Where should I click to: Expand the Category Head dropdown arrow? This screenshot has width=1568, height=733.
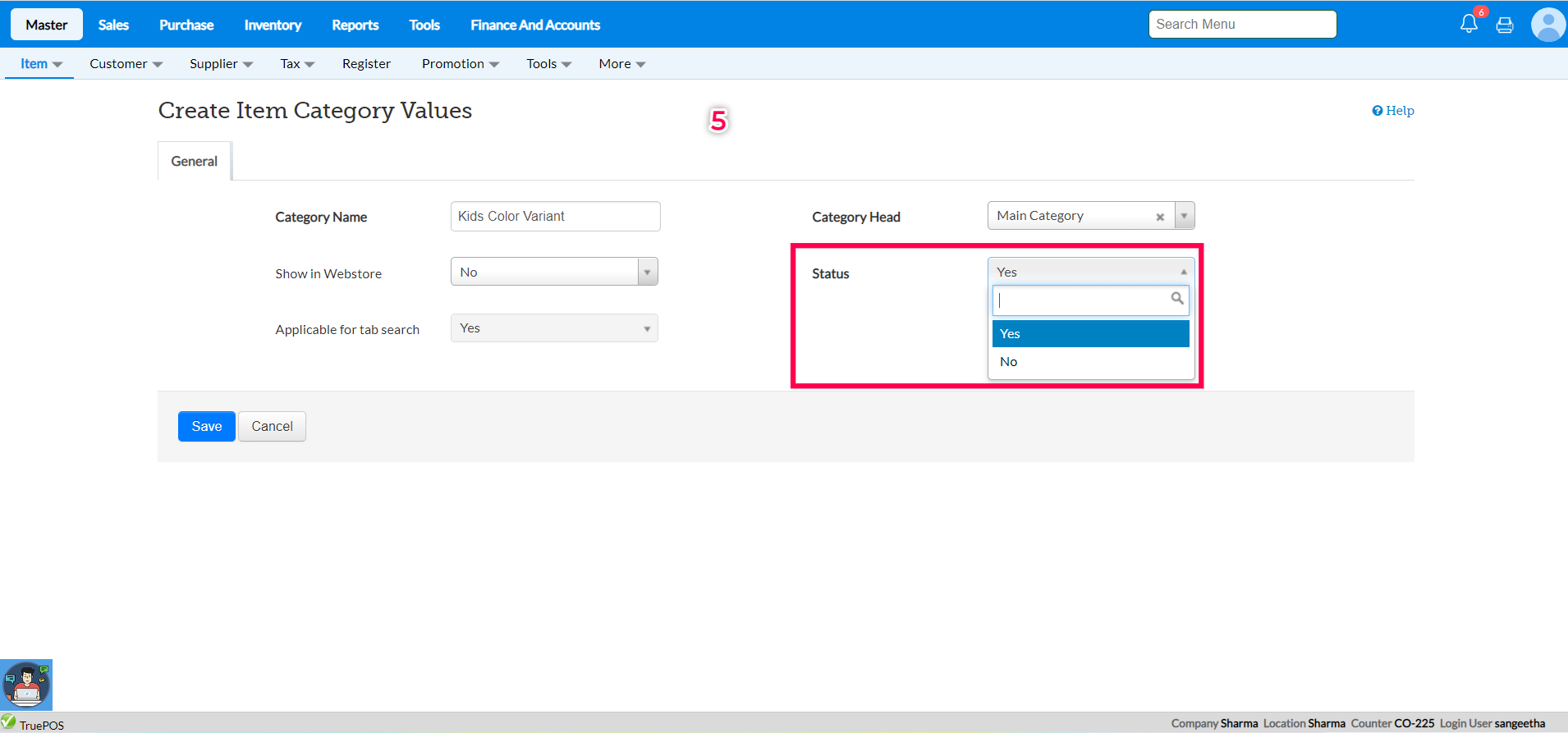(x=1184, y=216)
